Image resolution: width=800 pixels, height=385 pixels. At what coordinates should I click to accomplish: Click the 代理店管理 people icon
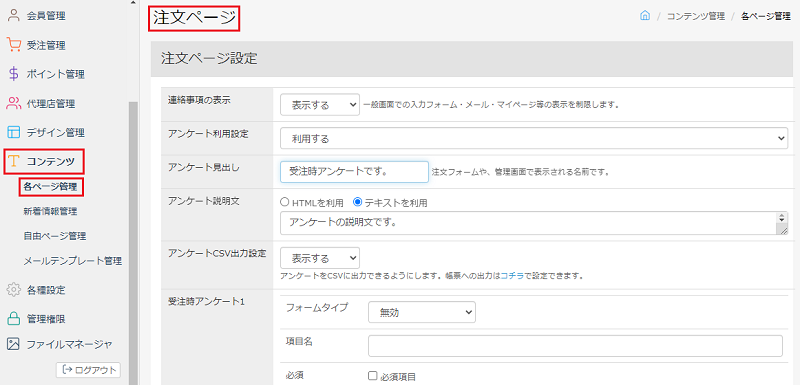[x=14, y=104]
